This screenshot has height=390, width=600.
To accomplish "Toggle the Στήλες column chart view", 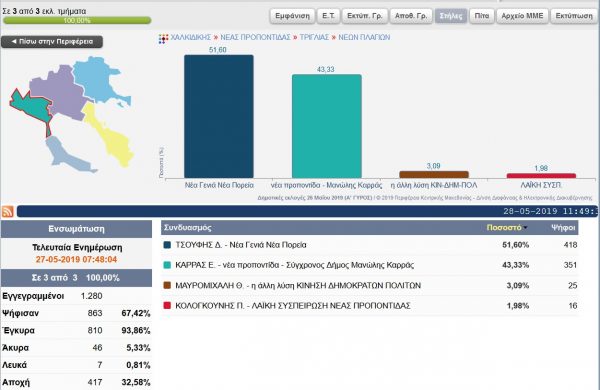I will point(451,16).
